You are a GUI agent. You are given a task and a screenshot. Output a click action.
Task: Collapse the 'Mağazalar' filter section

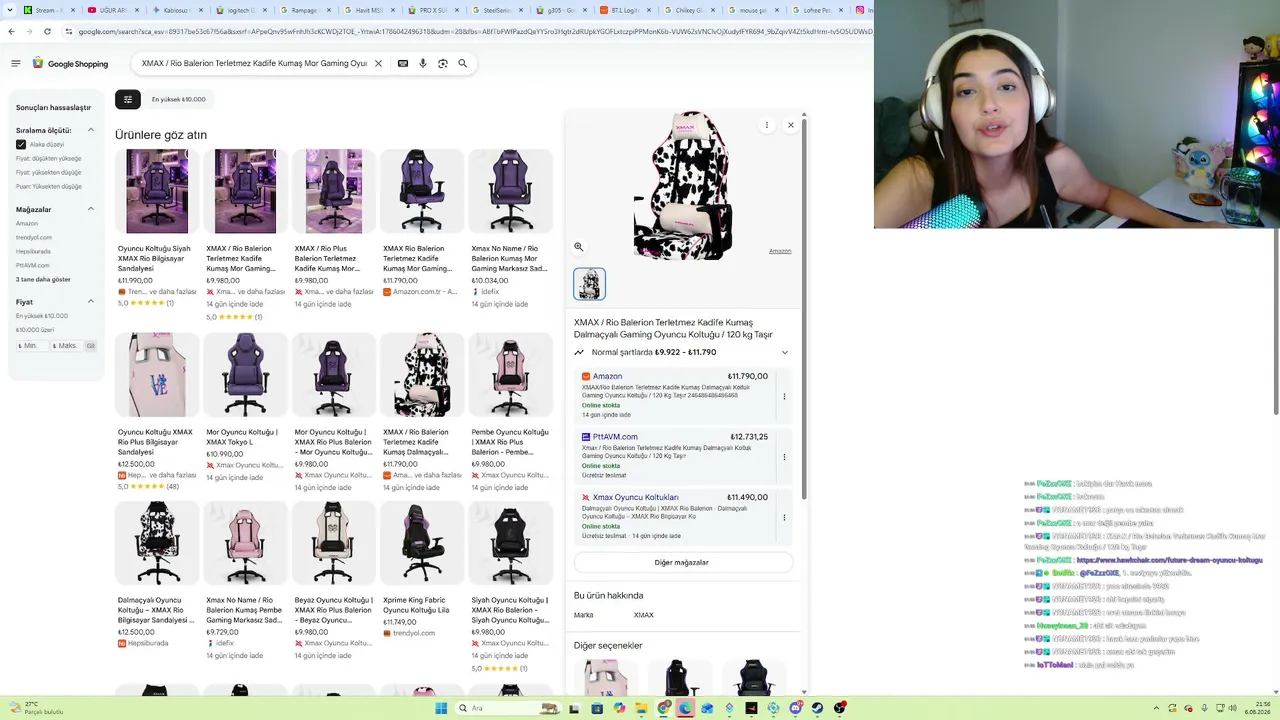tap(91, 209)
